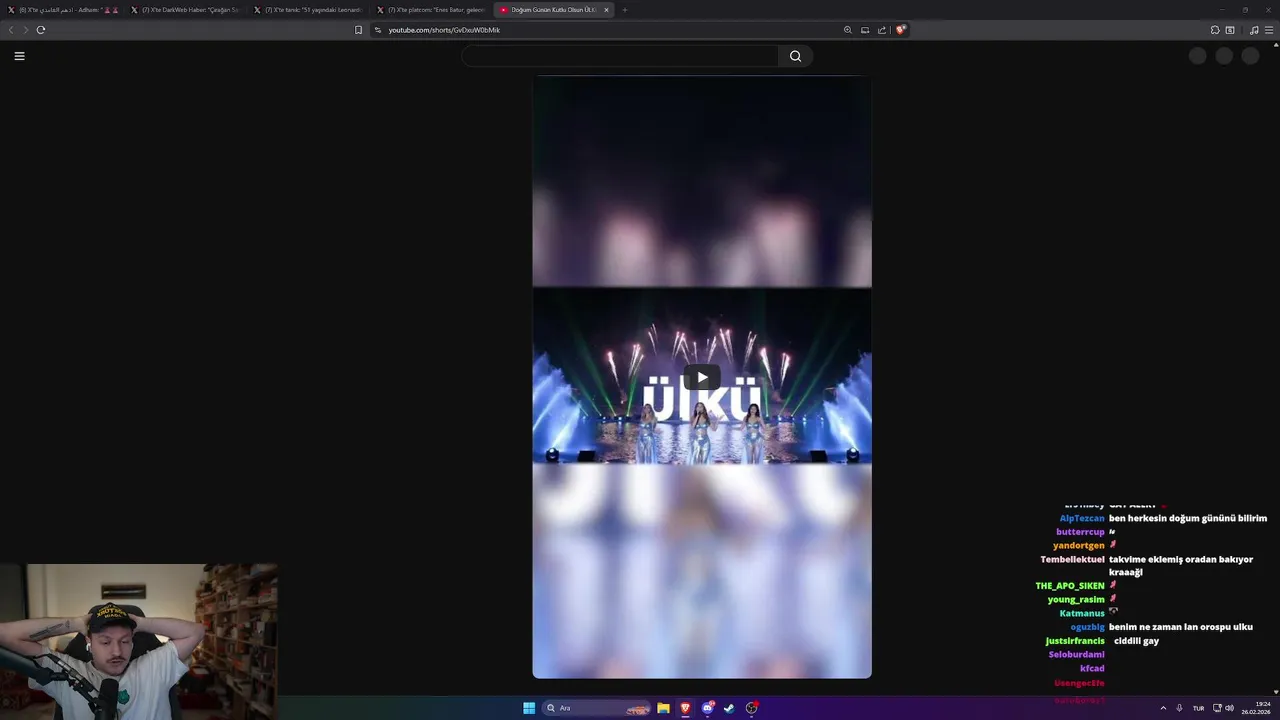The height and width of the screenshot is (720, 1280).
Task: Click the Shorts video thumbnail showing ÜLKÜ
Action: [702, 377]
